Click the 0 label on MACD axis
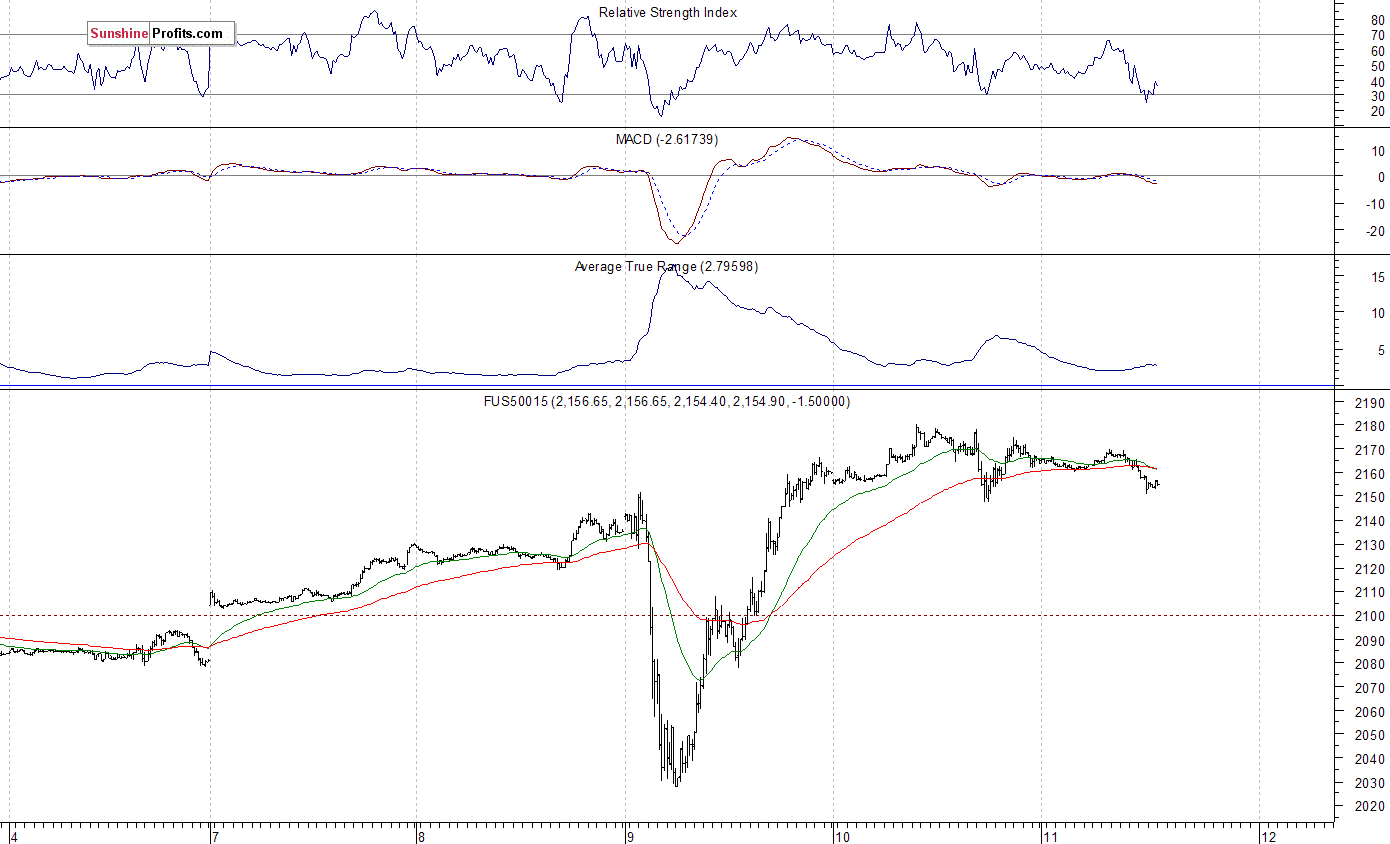Viewport: 1390px width, 844px height. (1381, 177)
